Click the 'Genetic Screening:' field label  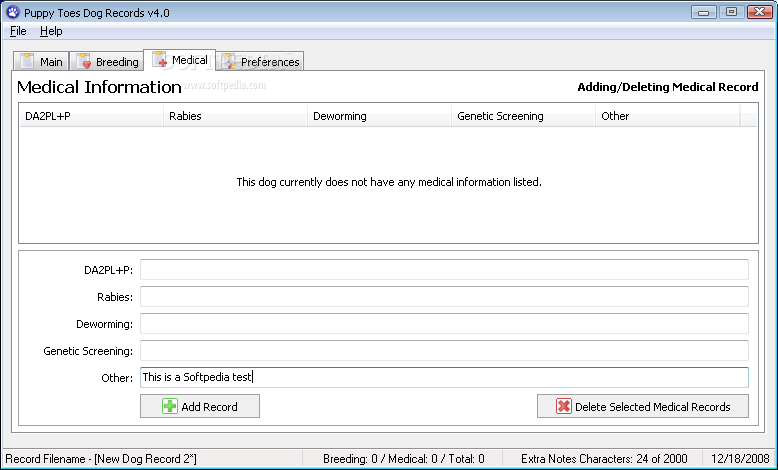[x=88, y=351]
